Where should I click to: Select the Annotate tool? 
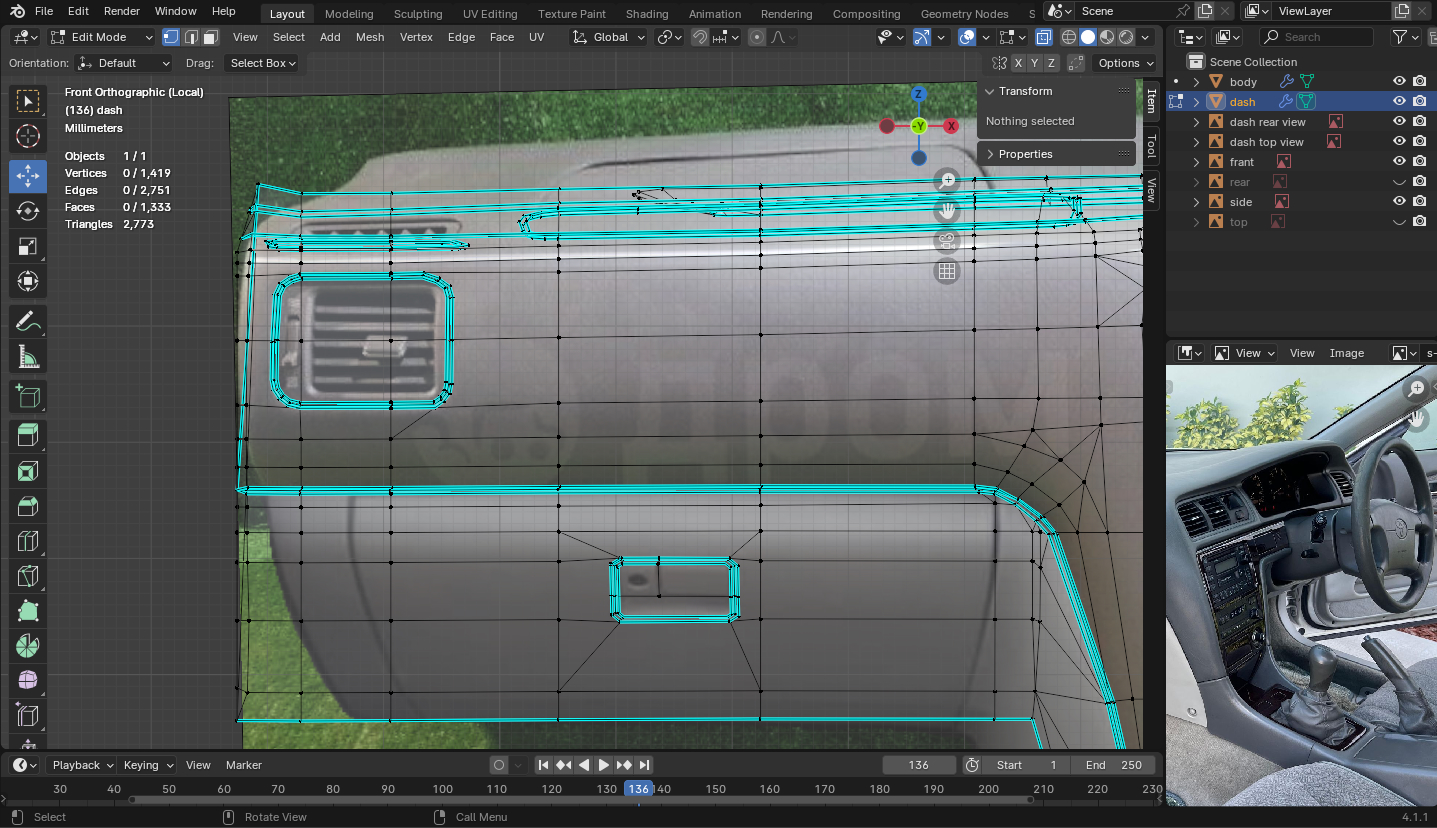coord(28,322)
